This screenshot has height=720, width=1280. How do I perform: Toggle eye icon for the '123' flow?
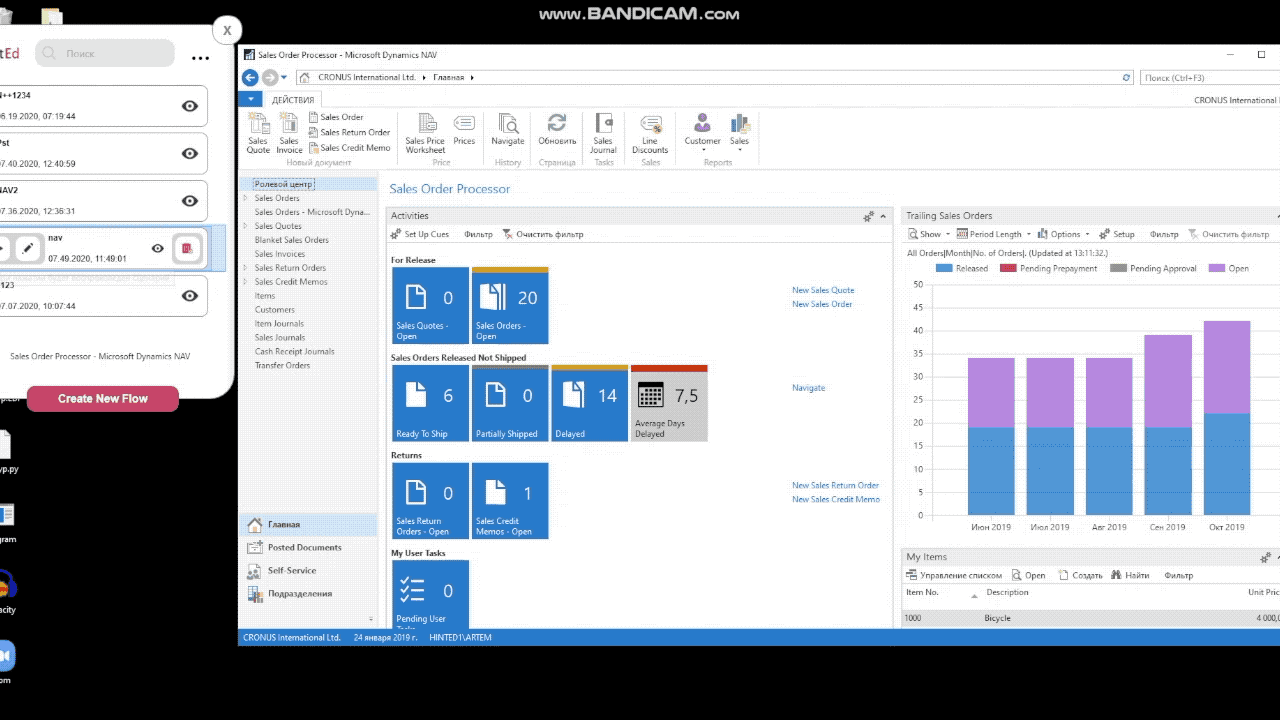pyautogui.click(x=189, y=295)
